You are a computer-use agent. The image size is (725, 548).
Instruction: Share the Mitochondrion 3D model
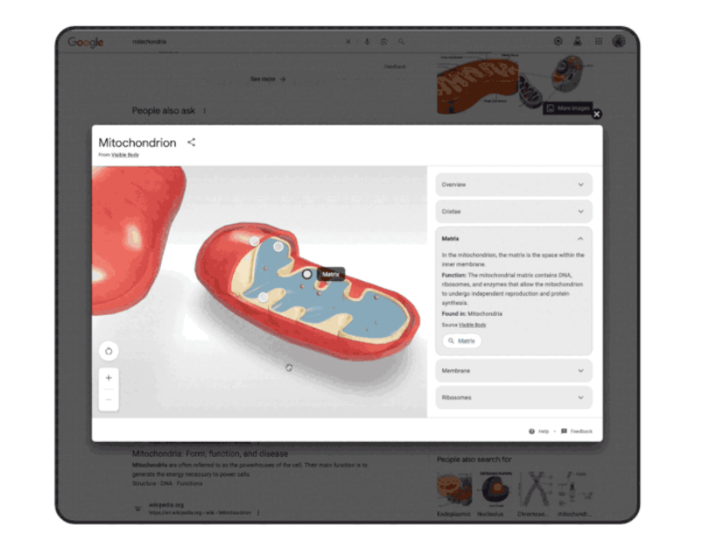(x=191, y=142)
